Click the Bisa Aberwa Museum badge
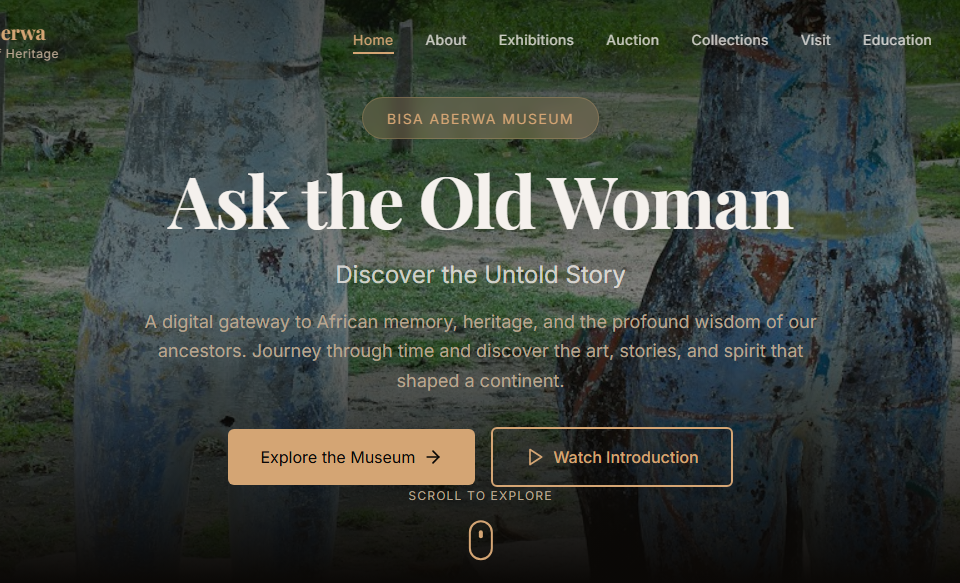This screenshot has width=960, height=583. click(481, 118)
